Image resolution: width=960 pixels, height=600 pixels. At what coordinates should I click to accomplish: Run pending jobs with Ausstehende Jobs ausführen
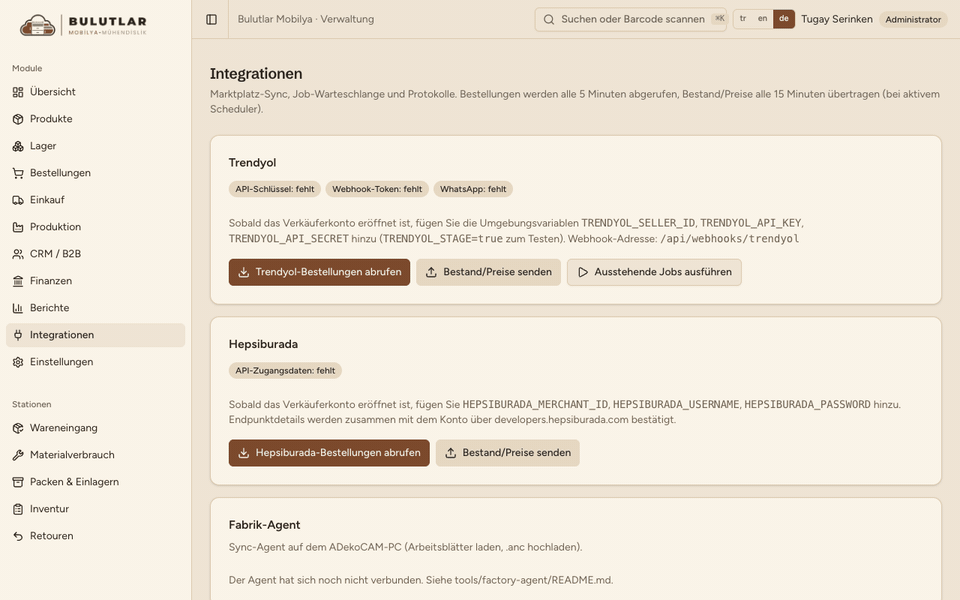point(654,272)
